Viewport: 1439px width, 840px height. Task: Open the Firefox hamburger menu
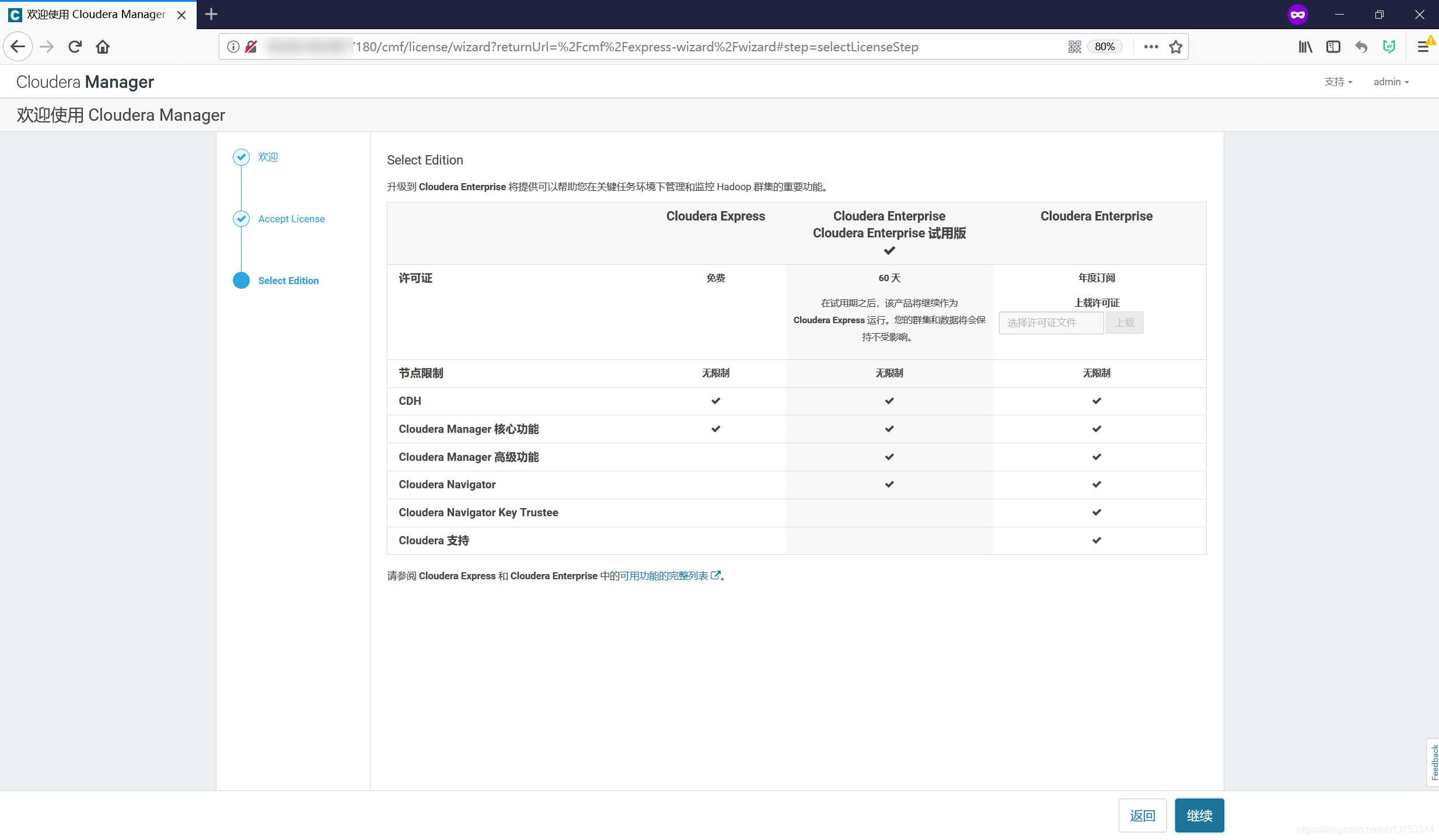pos(1423,47)
